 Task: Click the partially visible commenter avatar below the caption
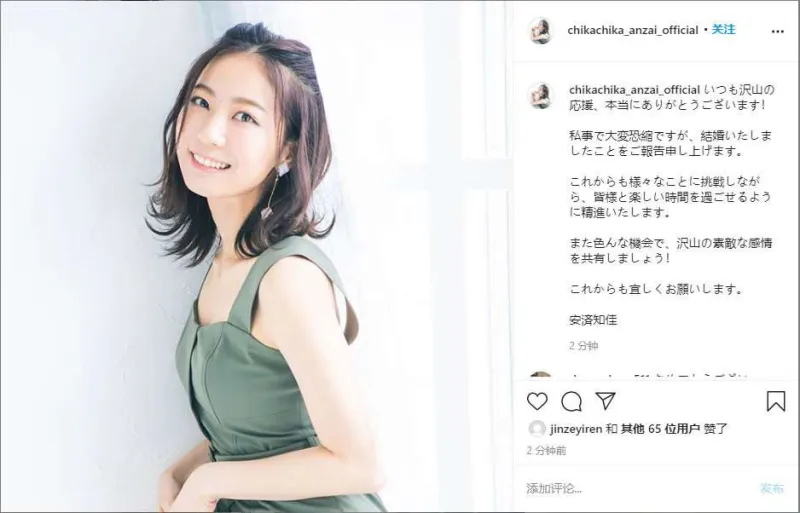click(540, 376)
